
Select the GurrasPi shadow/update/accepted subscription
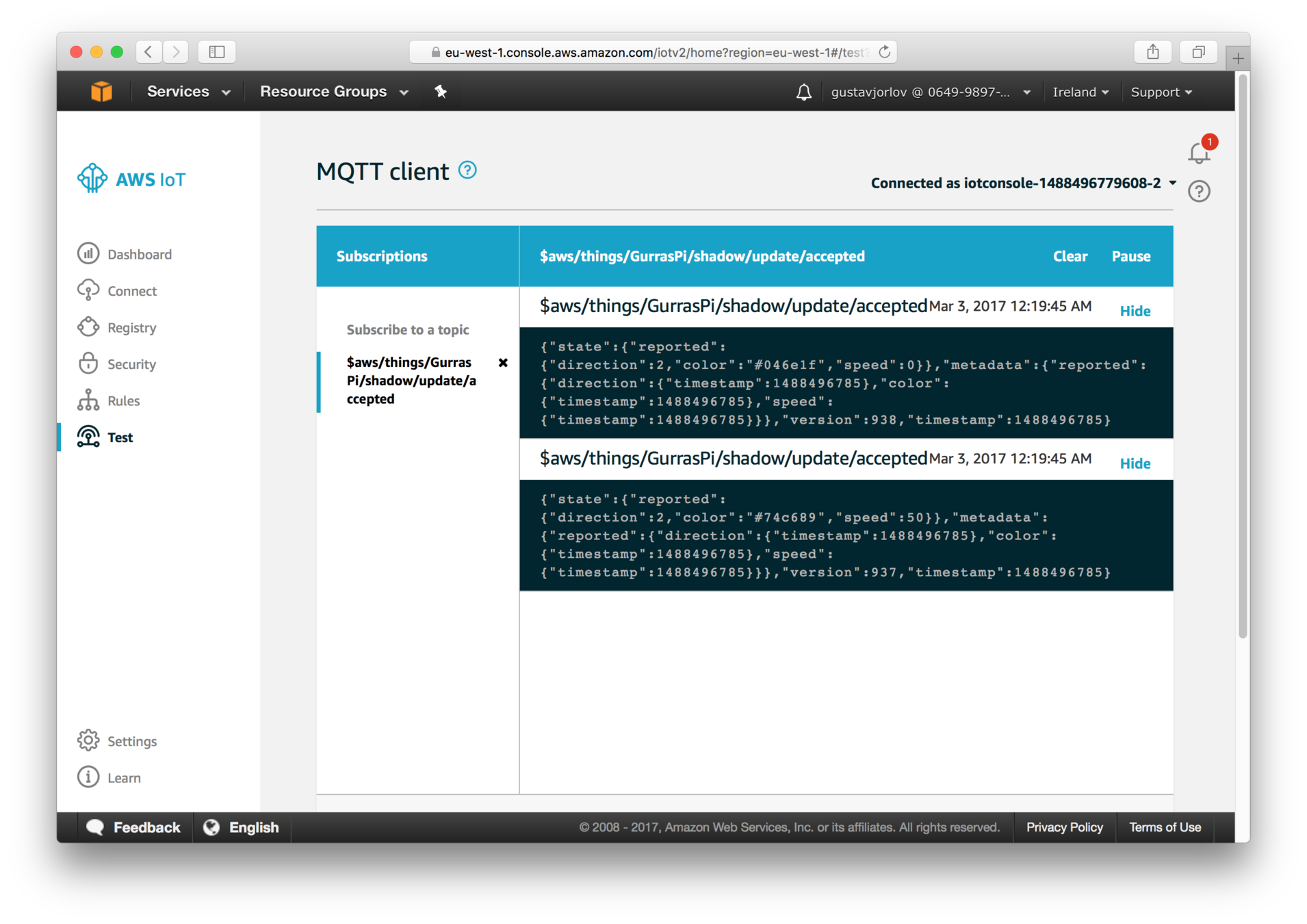pos(411,381)
